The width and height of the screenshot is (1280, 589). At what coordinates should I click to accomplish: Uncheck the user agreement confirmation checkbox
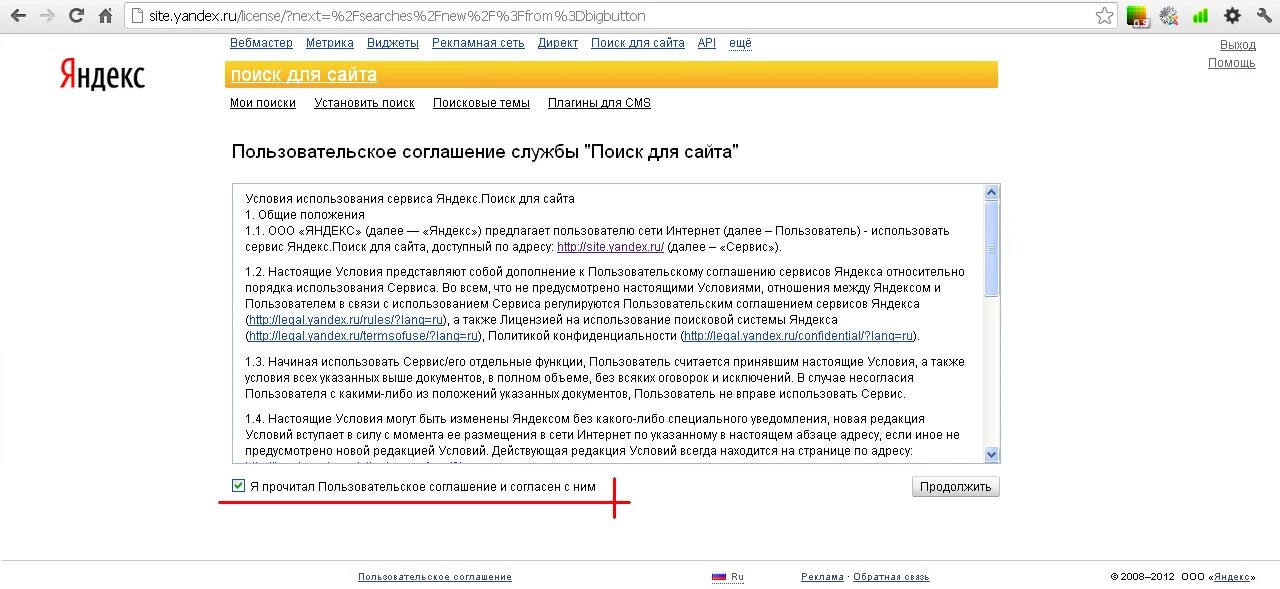tap(238, 485)
